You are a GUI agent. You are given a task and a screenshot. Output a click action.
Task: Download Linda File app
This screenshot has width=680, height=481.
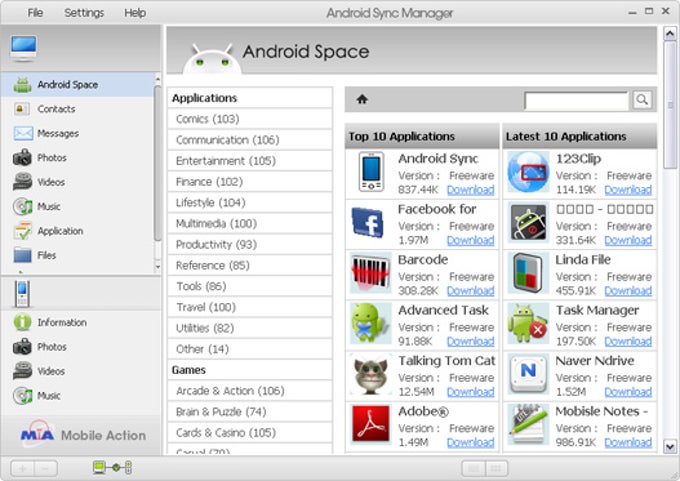(628, 291)
